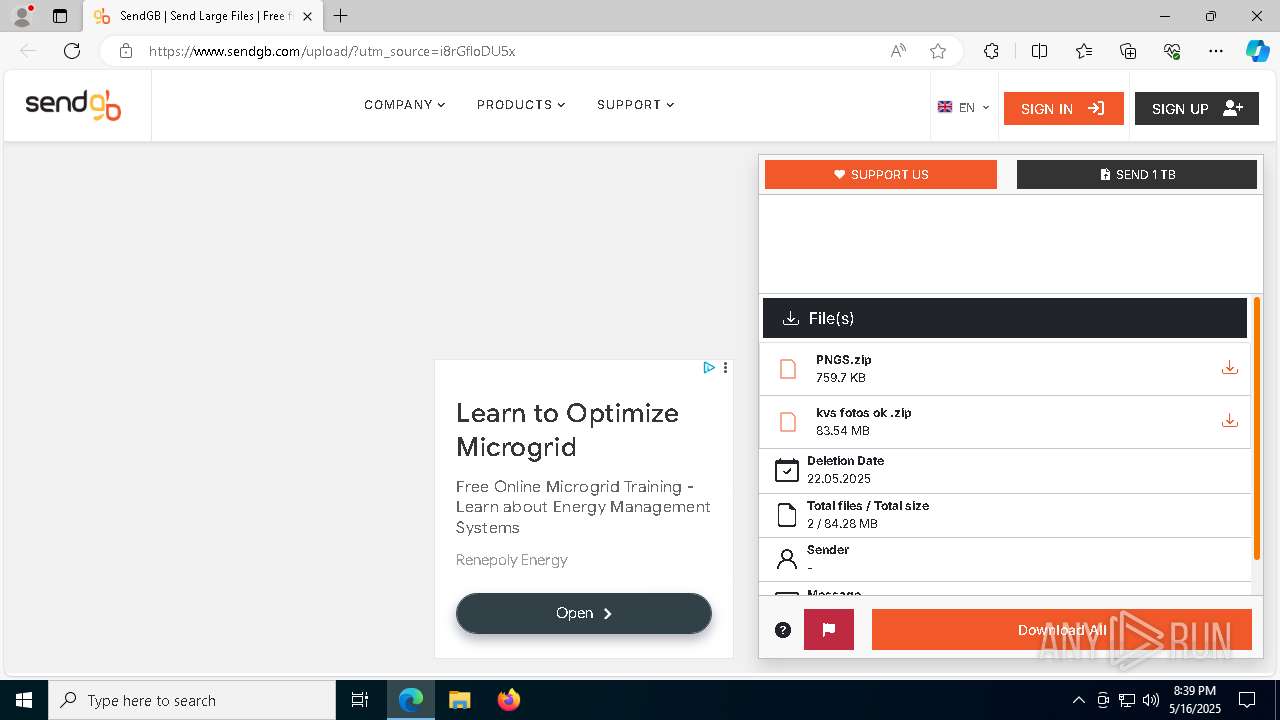The width and height of the screenshot is (1280, 720).
Task: Select the SendGB browser tab
Action: [x=203, y=16]
